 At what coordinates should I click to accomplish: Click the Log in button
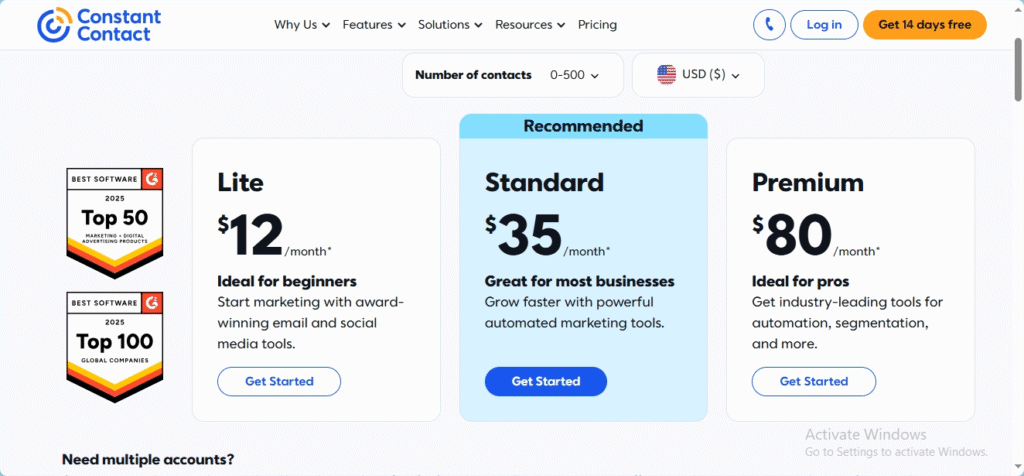824,25
